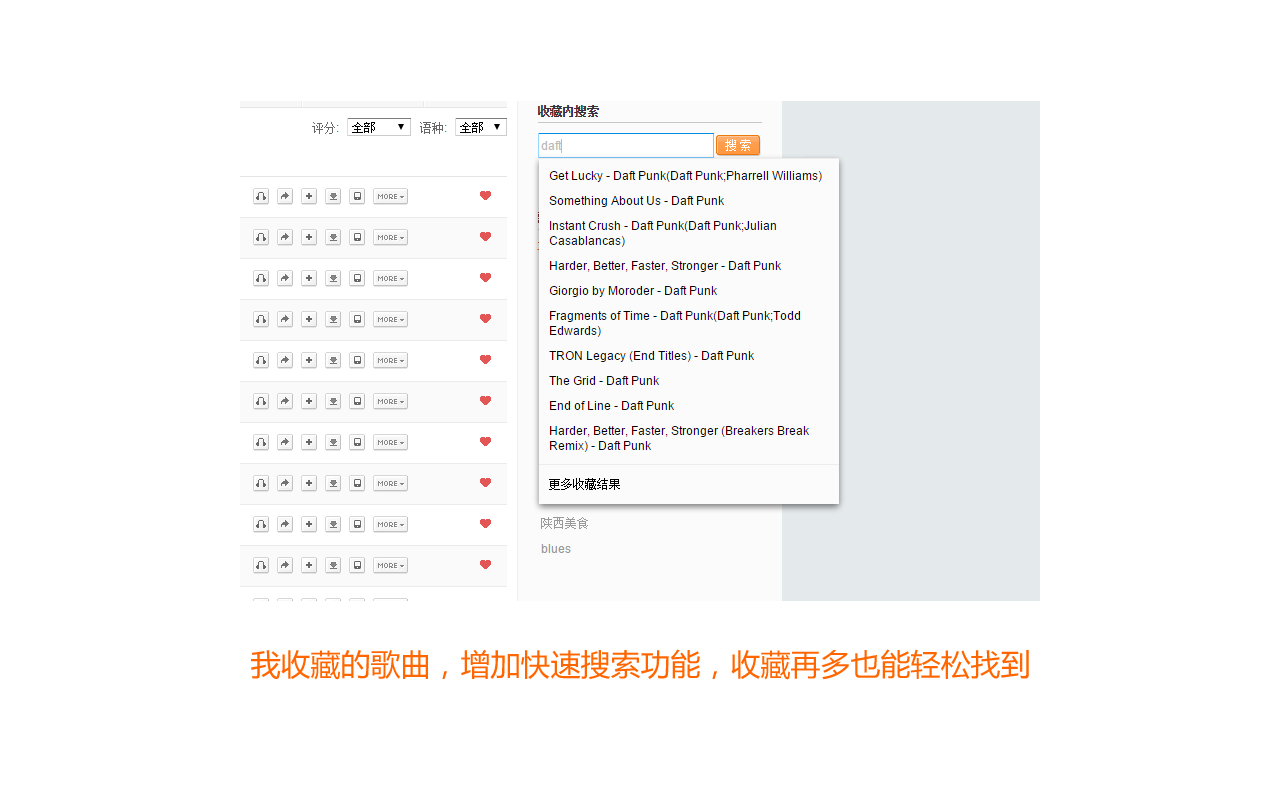Toggle the heart on the fourth song row
Image resolution: width=1280 pixels, height=800 pixels.
[486, 319]
